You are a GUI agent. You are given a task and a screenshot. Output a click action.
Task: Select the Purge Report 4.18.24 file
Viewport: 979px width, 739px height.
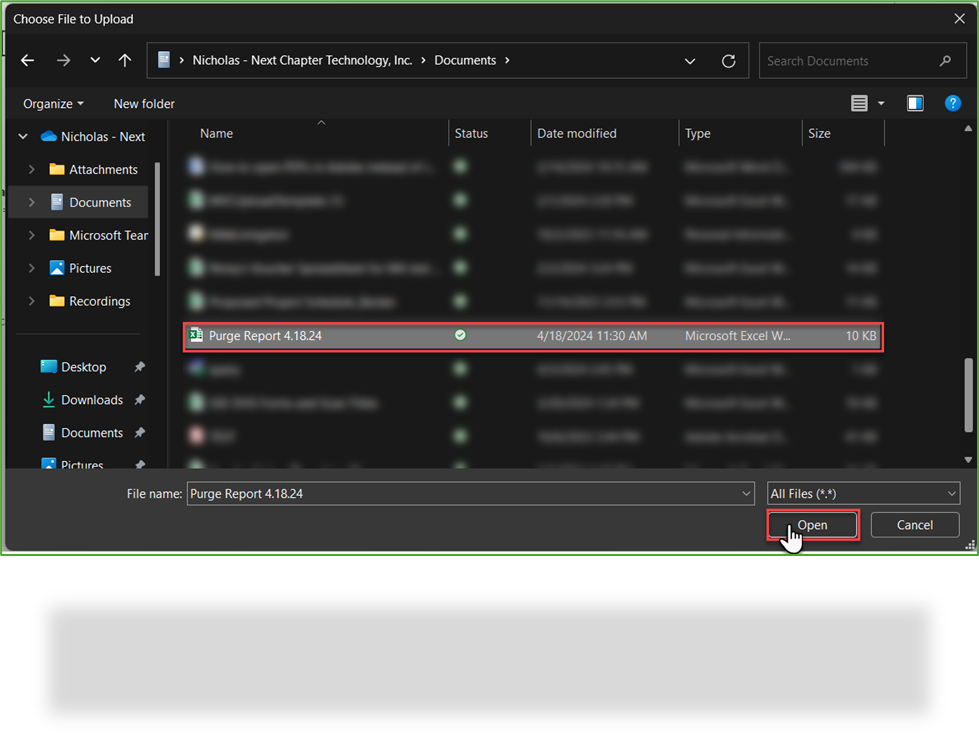click(x=533, y=336)
